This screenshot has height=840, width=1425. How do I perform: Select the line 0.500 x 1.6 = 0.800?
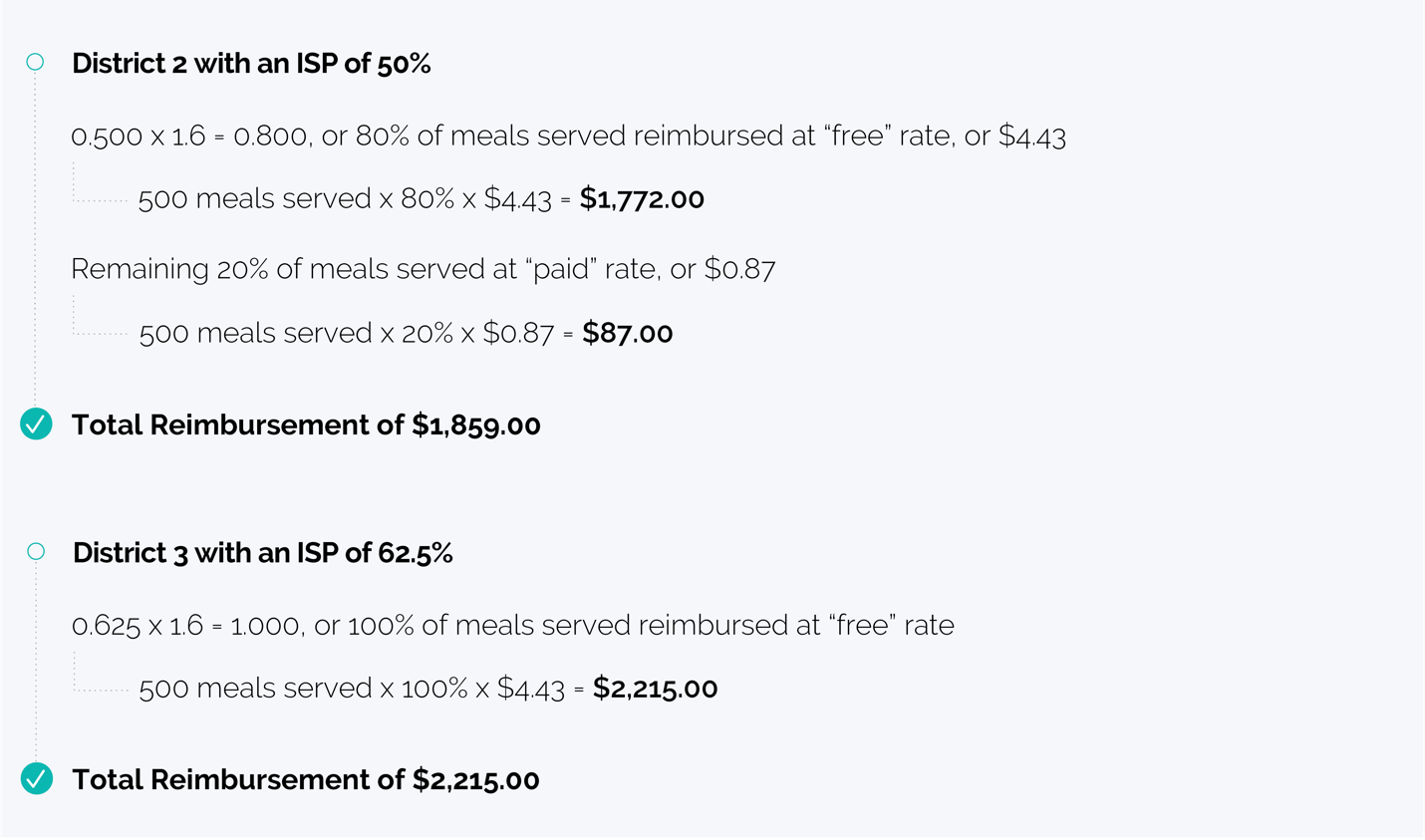[x=568, y=136]
